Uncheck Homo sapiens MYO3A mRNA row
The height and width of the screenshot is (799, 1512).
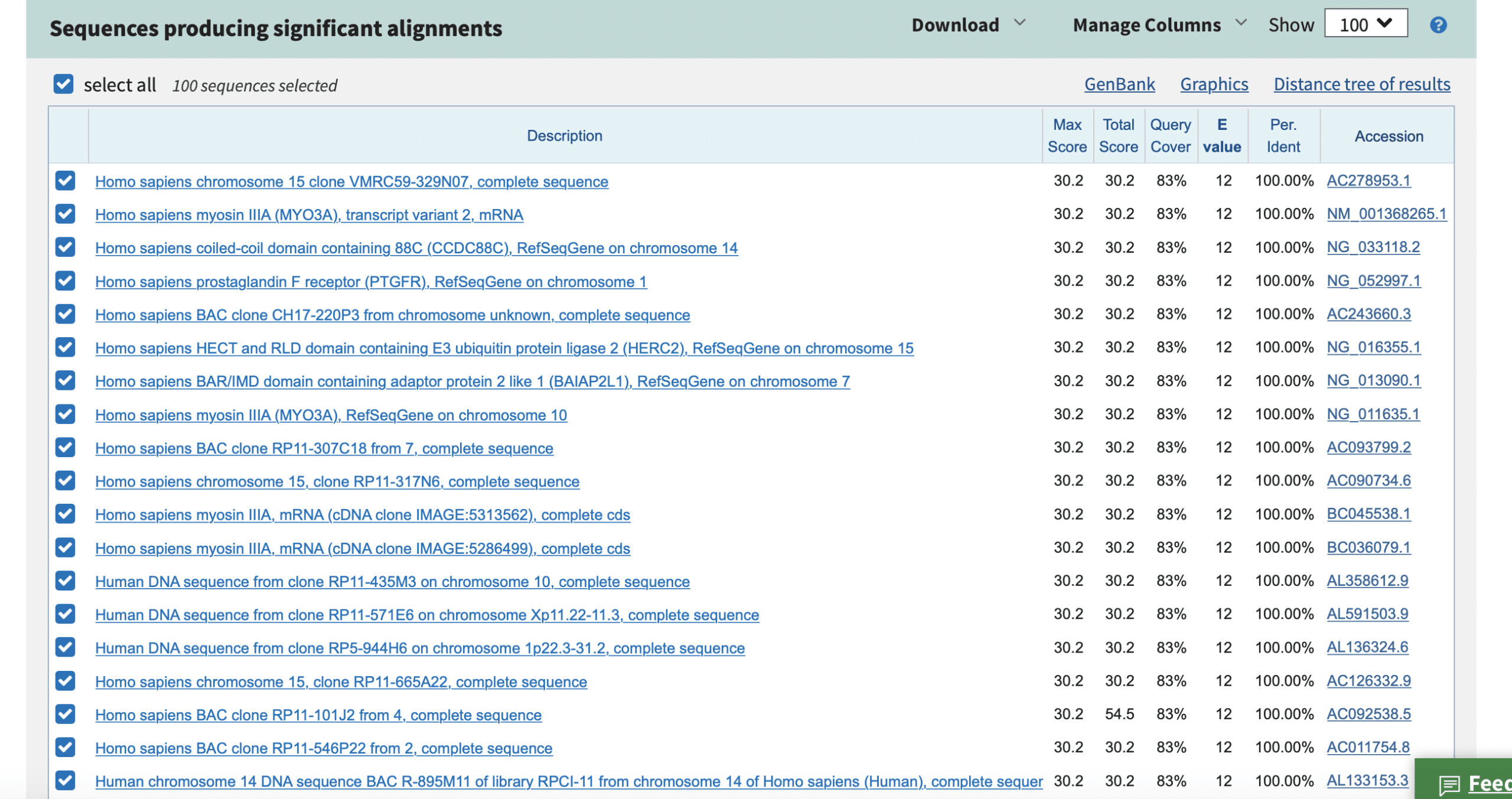coord(65,213)
